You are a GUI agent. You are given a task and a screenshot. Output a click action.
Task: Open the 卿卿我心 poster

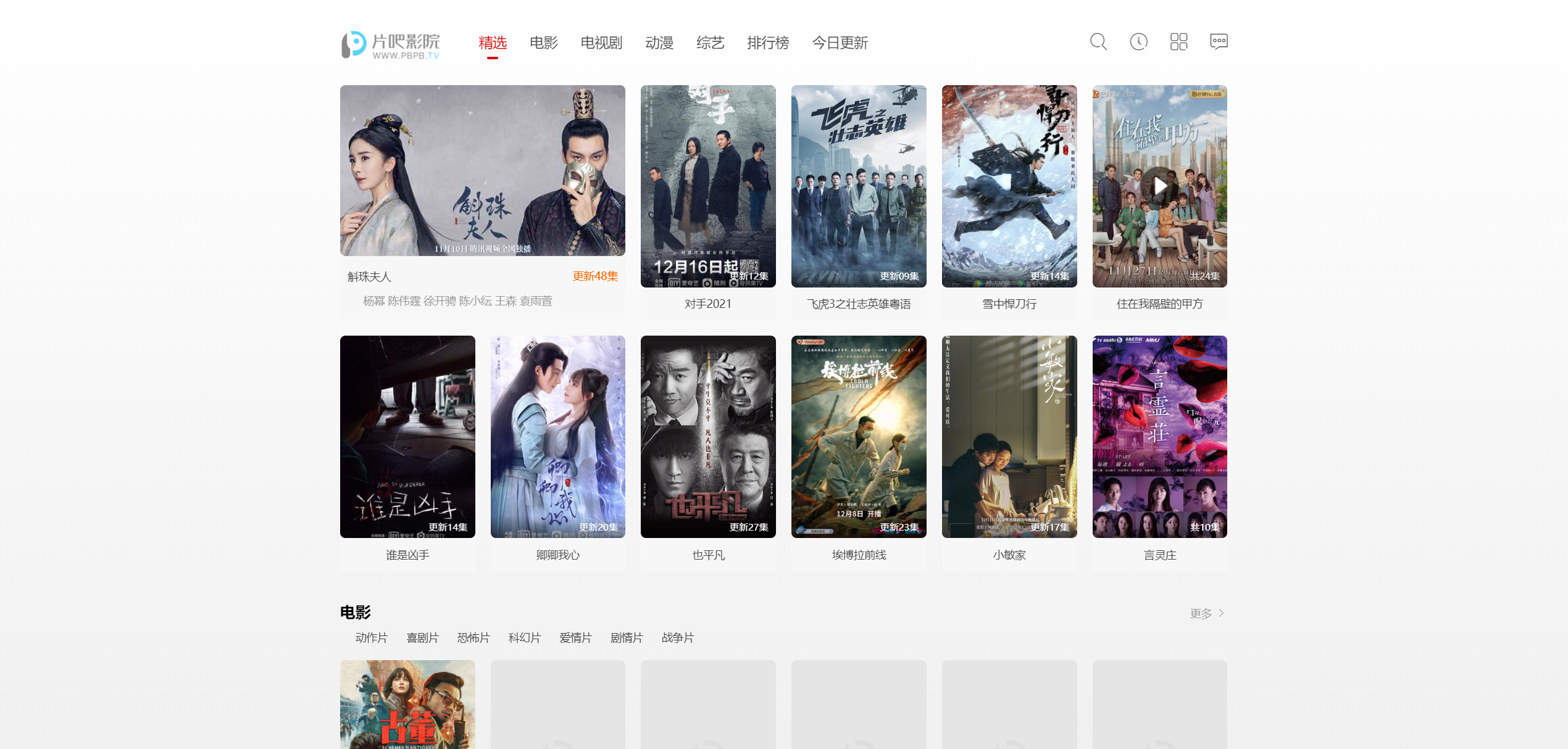[x=558, y=437]
